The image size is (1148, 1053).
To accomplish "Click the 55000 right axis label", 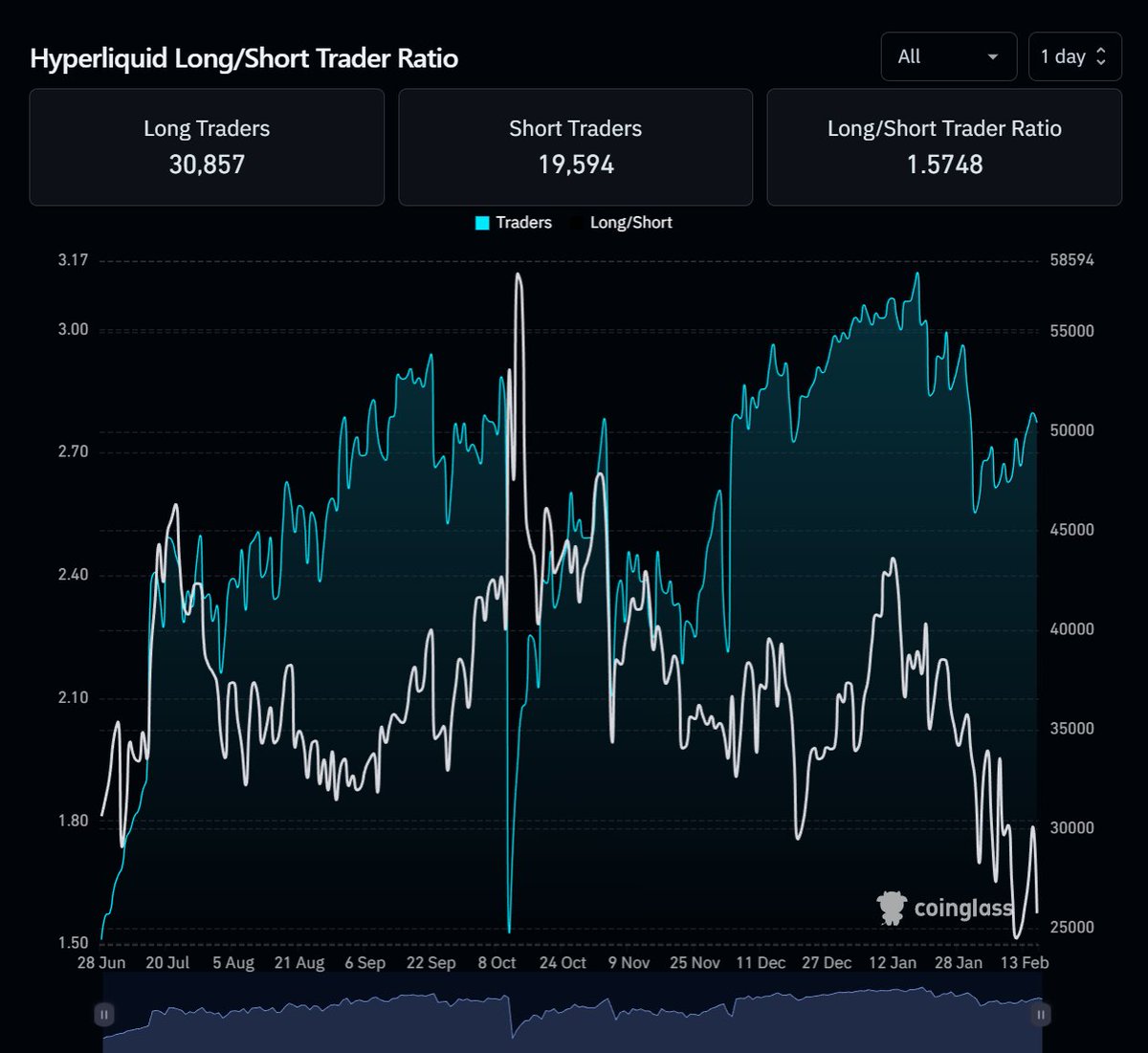I will pos(1071,331).
